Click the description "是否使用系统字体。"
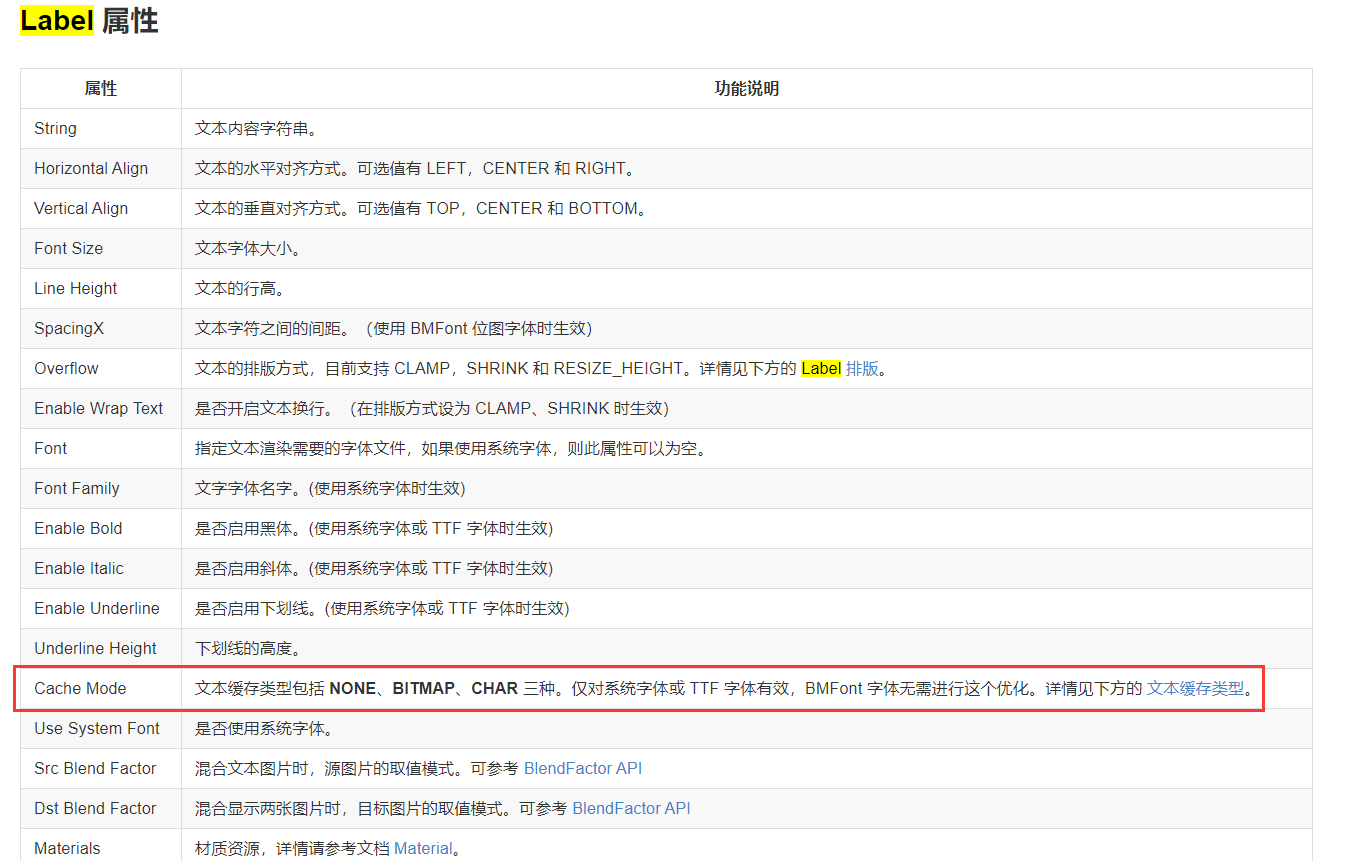Viewport: 1356px width, 861px height. pos(264,728)
